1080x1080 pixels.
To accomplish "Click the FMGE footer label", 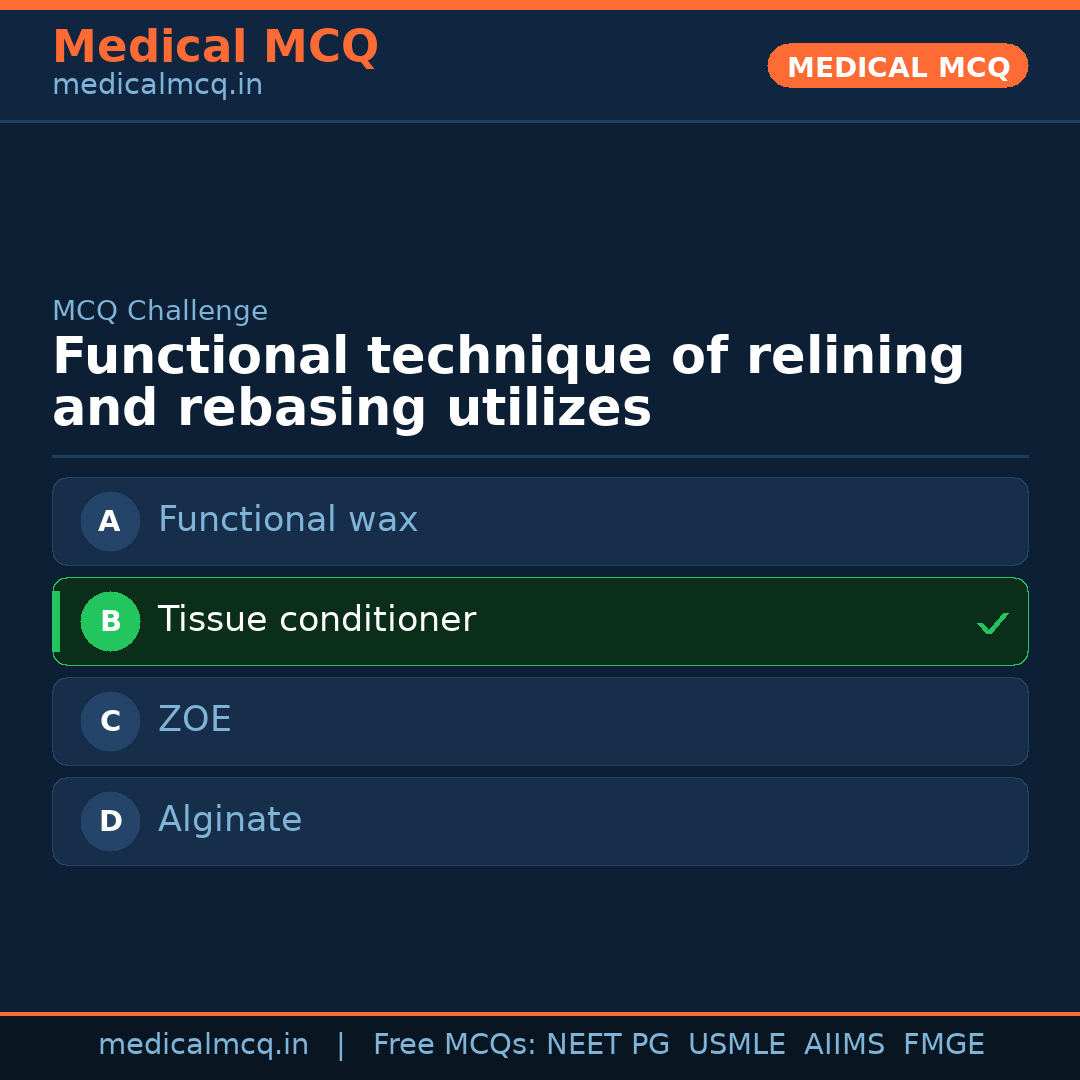I will click(x=943, y=1045).
